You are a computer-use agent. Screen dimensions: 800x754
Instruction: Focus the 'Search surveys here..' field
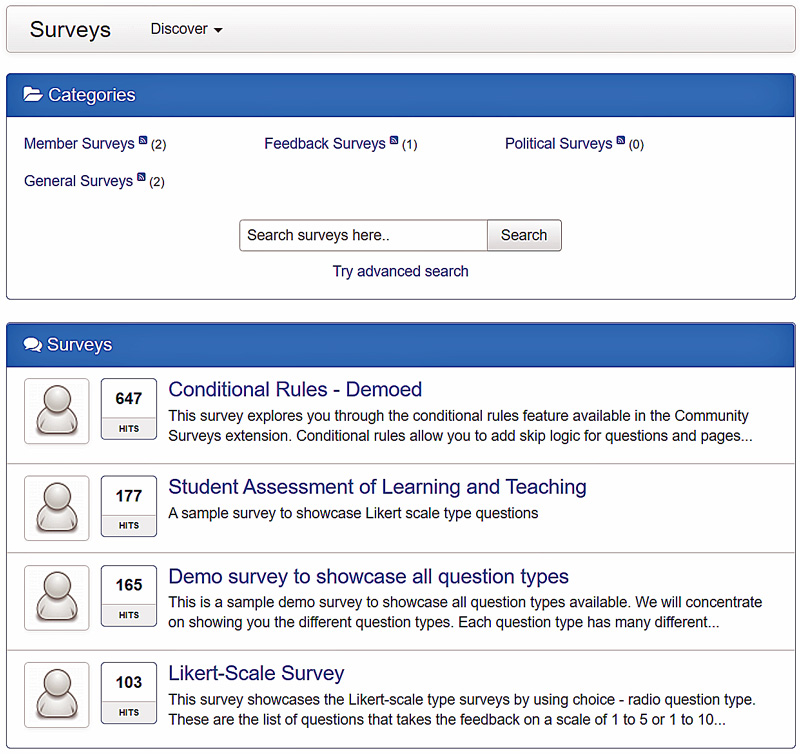pyautogui.click(x=363, y=235)
